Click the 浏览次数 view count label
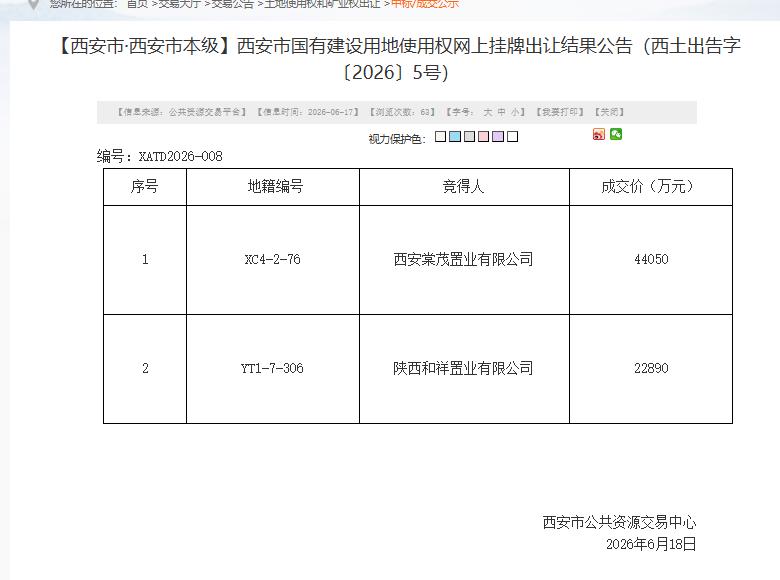Viewport: 780px width, 580px height. coord(402,112)
